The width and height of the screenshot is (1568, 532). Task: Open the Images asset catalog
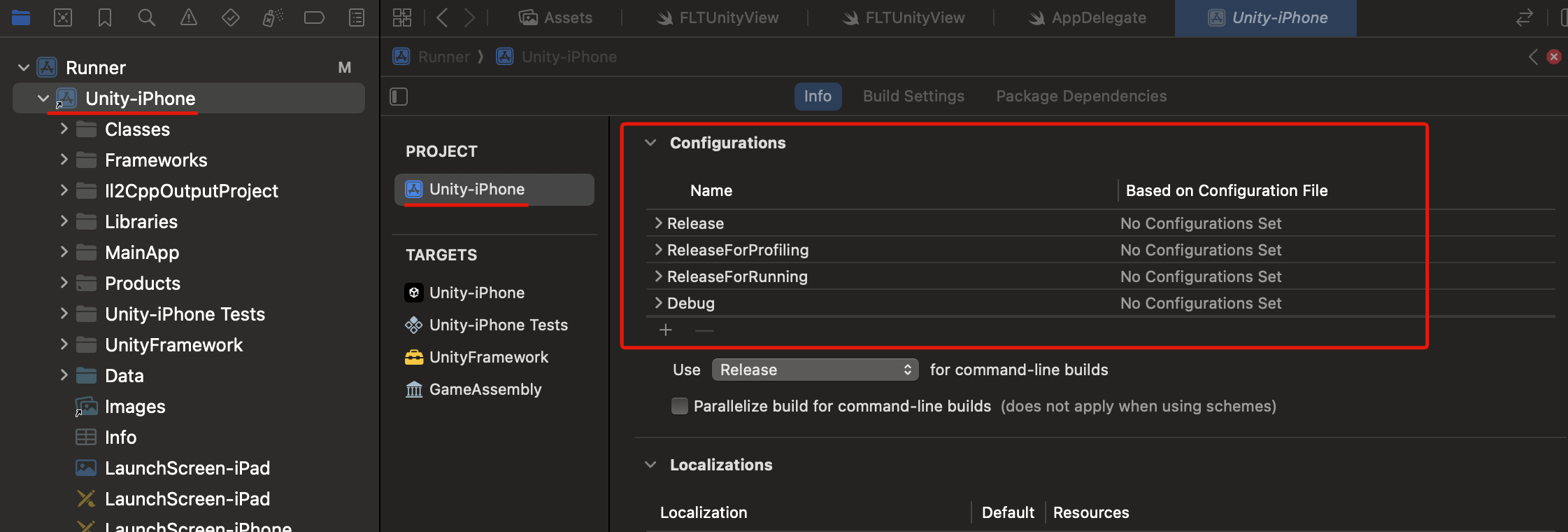point(135,407)
